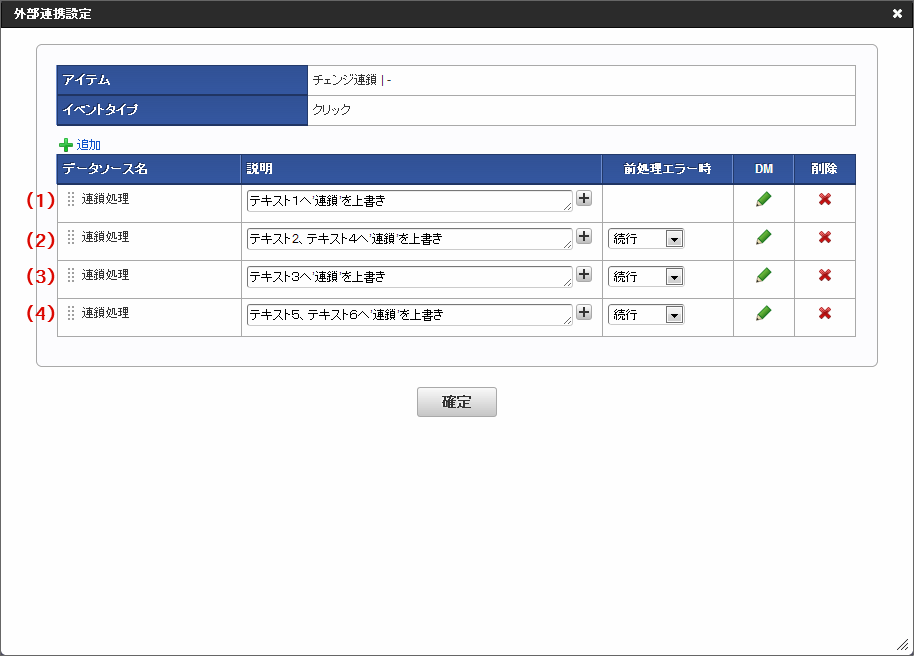Open the 追加 link to add a data source

pos(89,145)
